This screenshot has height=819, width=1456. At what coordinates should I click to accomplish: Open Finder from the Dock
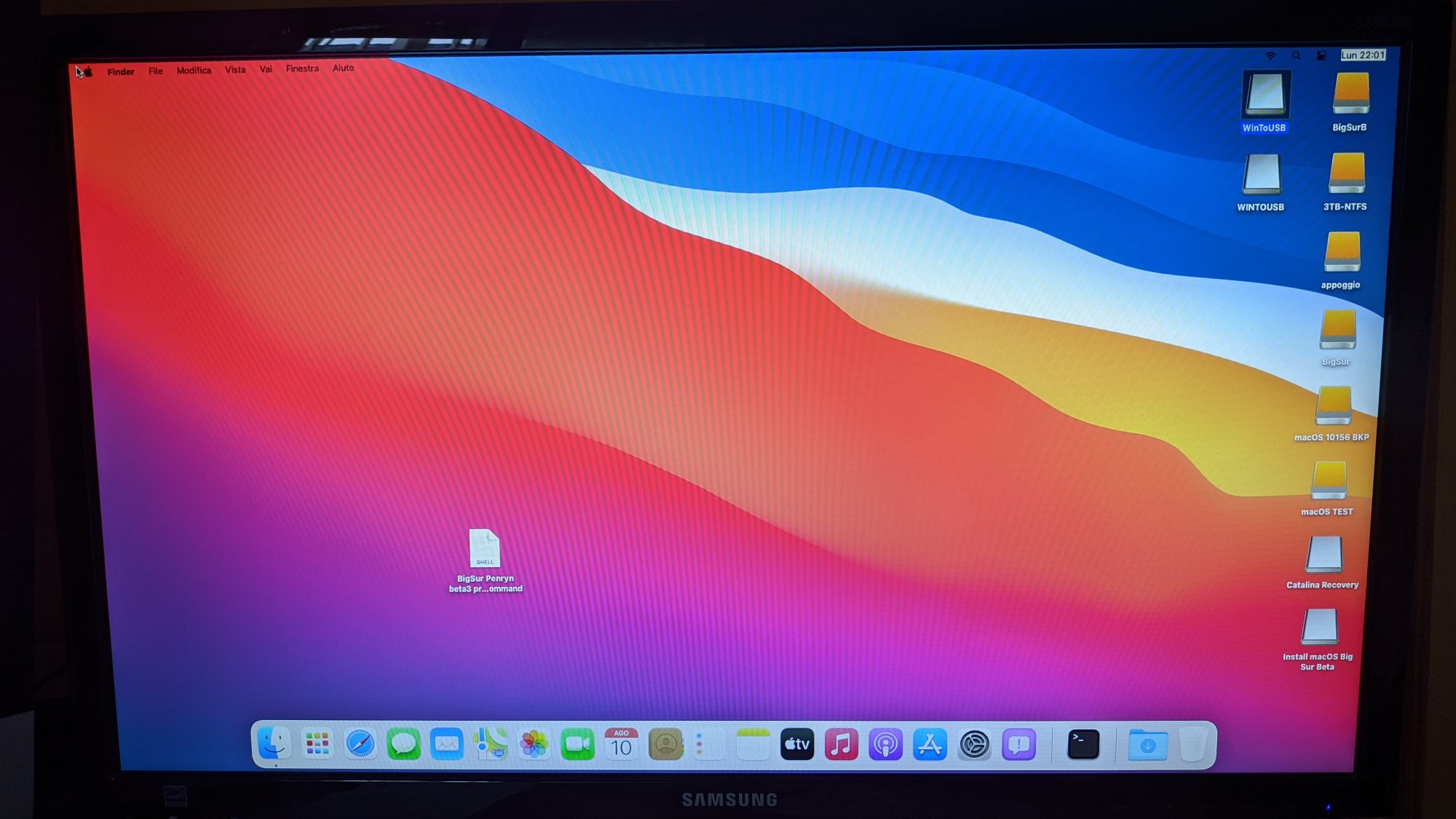pyautogui.click(x=274, y=744)
